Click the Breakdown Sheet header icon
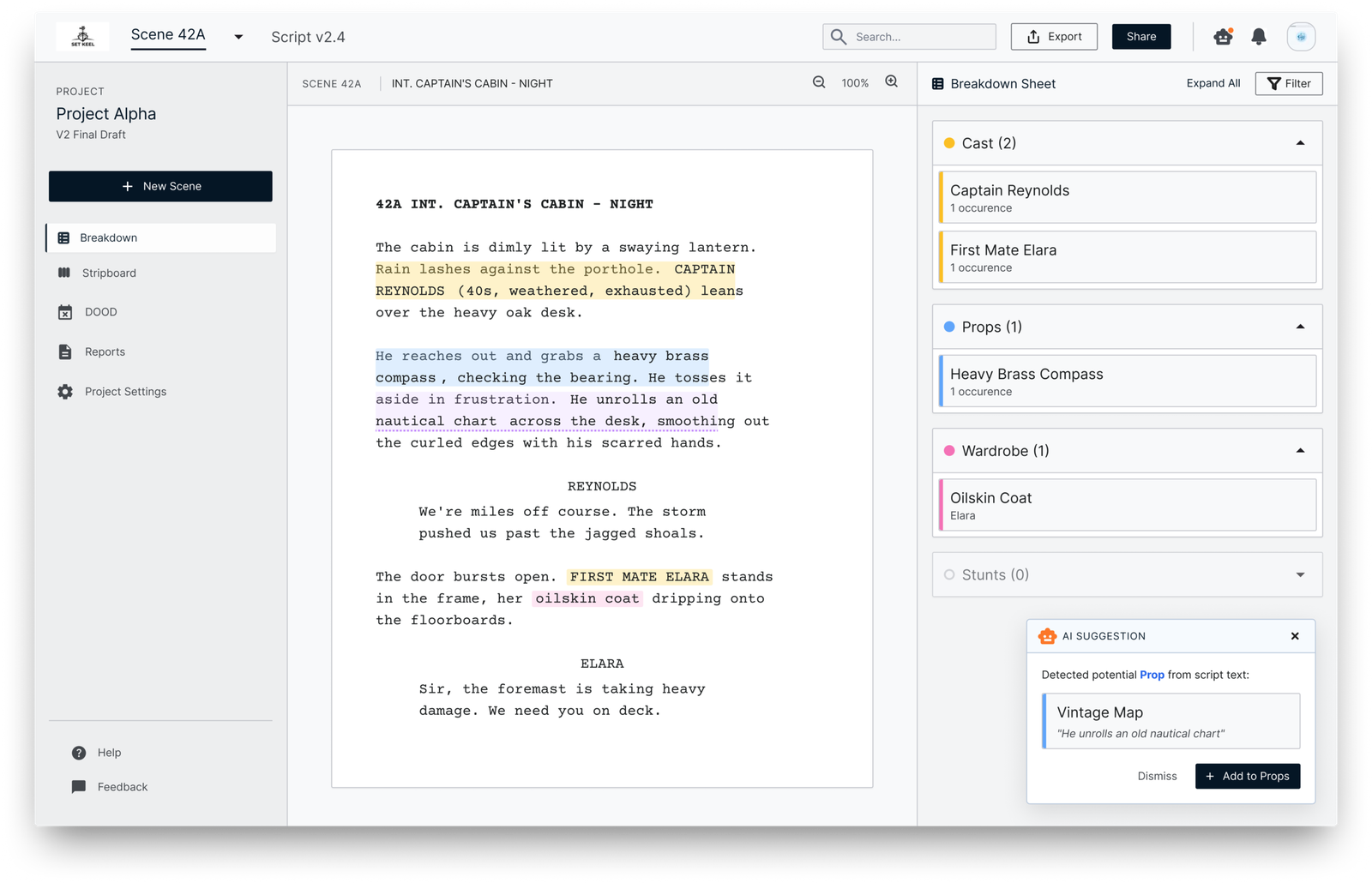This screenshot has width=1372, height=883. (x=938, y=83)
